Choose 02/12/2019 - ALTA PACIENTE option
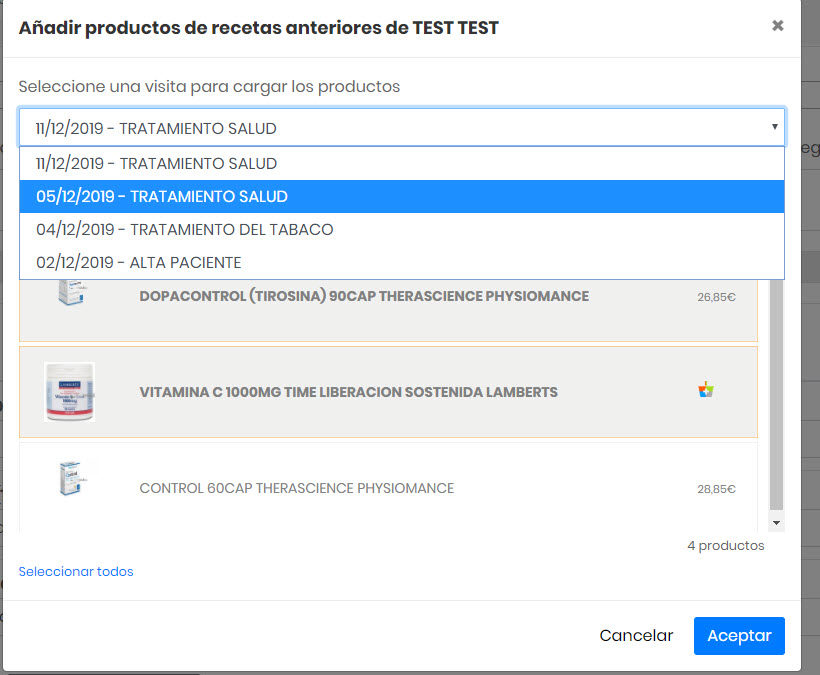The height and width of the screenshot is (675, 820). [x=402, y=262]
